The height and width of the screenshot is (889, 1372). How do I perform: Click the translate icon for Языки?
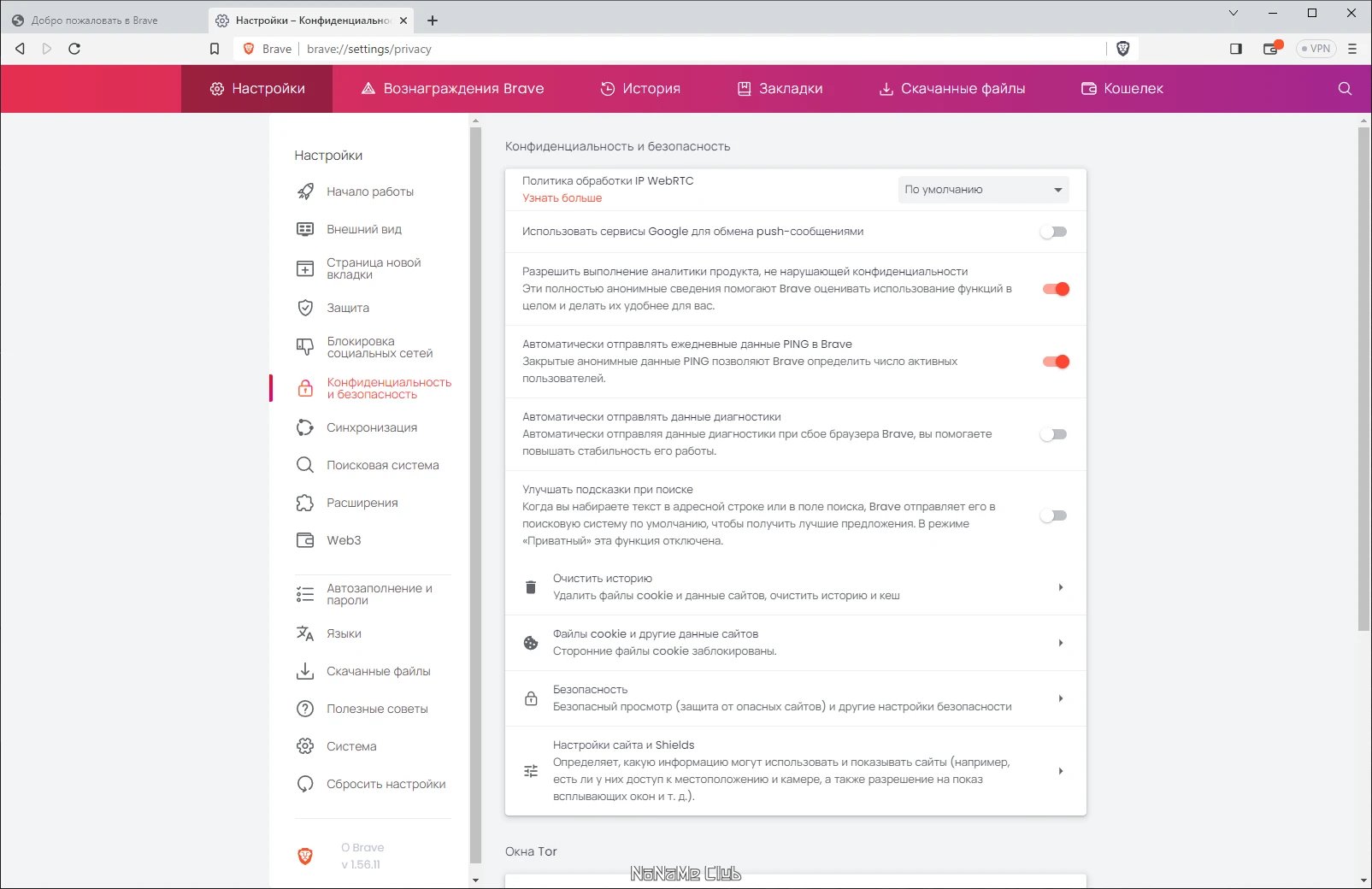(305, 633)
